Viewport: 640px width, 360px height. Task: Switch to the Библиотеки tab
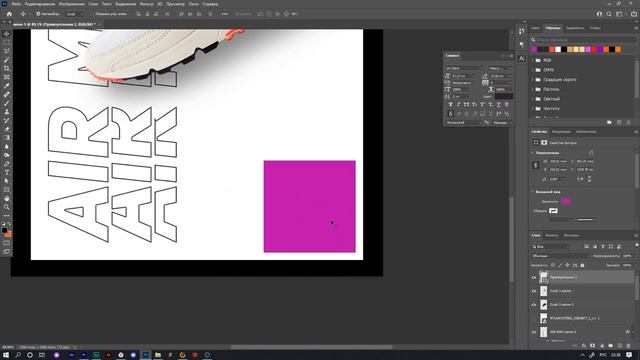586,132
